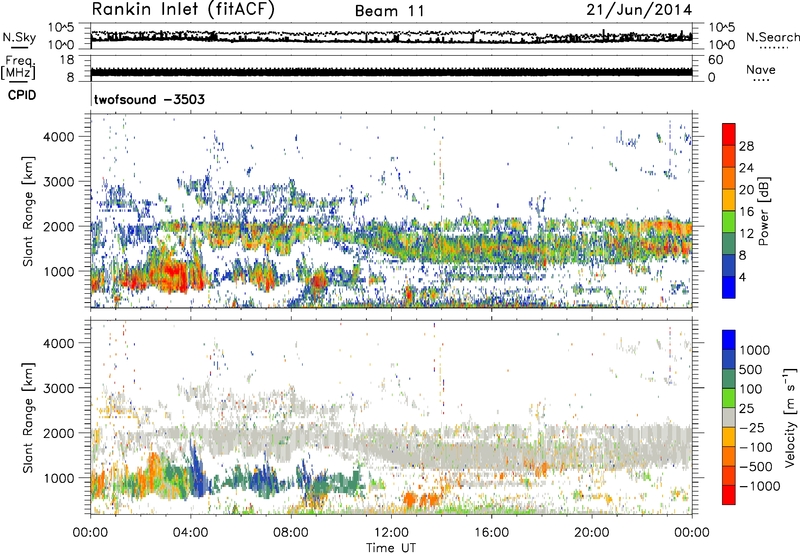The height and width of the screenshot is (554, 800).
Task: Click the '3000' tick of the velocity panel
Action: [58, 388]
